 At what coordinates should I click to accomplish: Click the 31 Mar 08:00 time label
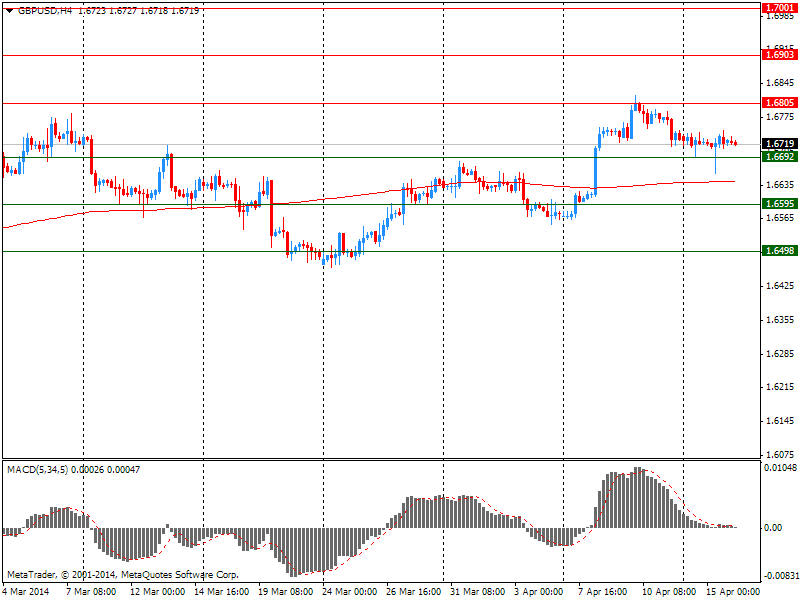[x=477, y=592]
